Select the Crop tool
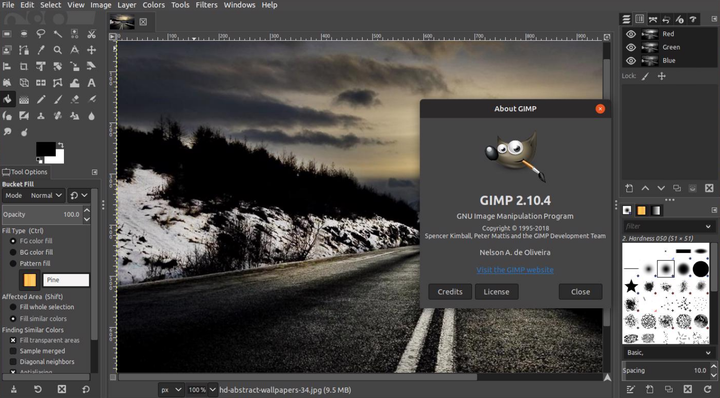This screenshot has height=398, width=720. click(24, 67)
